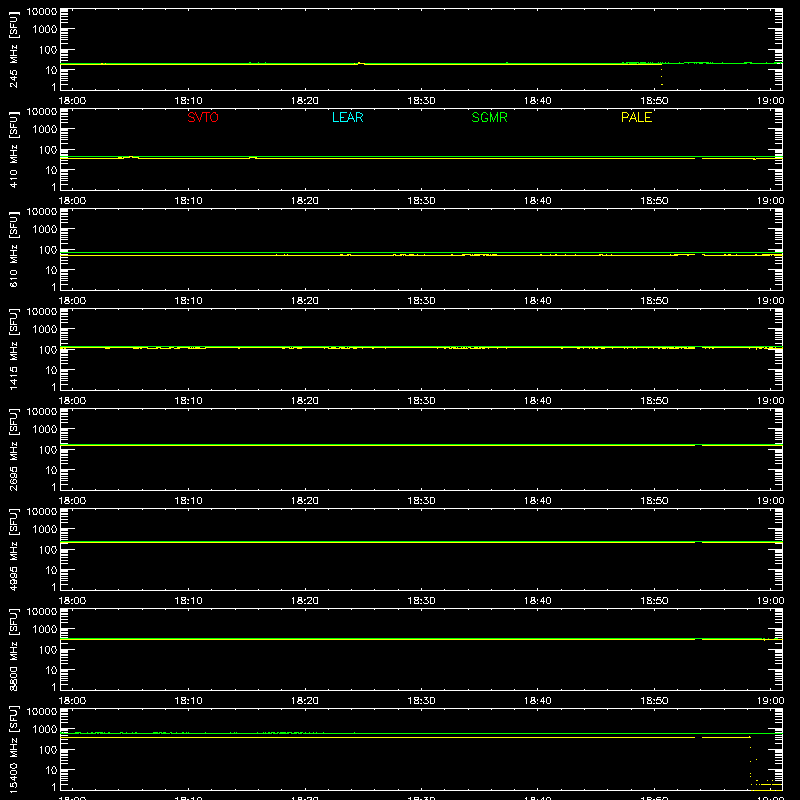The height and width of the screenshot is (800, 800).
Task: Click the '245 MHz [SFU]' axis title
Action: tap(14, 49)
